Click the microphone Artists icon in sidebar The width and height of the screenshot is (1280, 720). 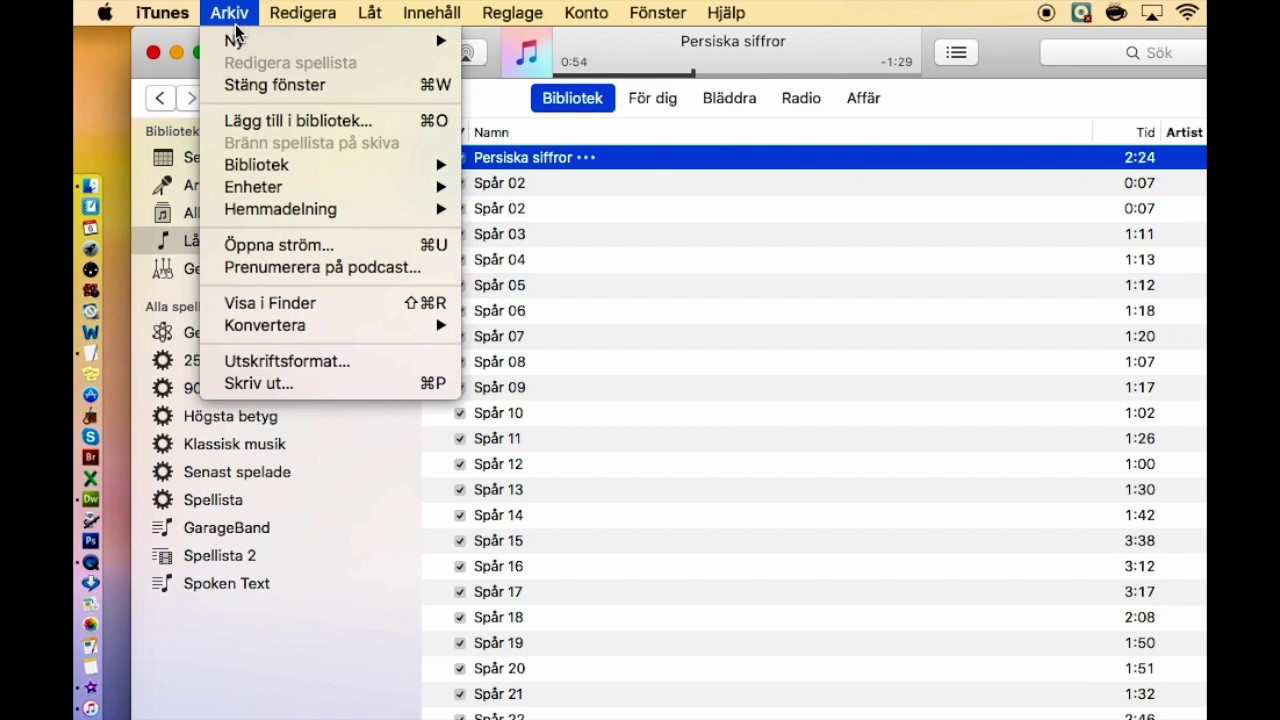[x=162, y=185]
